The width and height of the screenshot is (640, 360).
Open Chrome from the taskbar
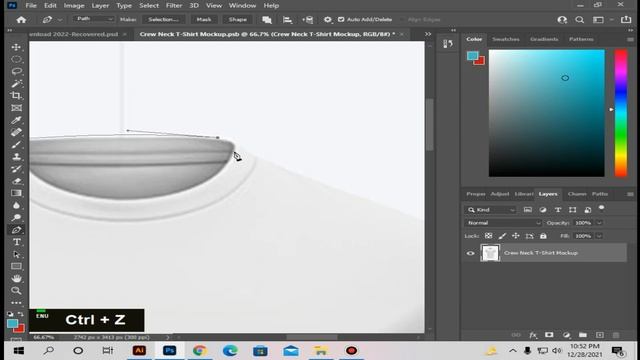[x=200, y=351]
